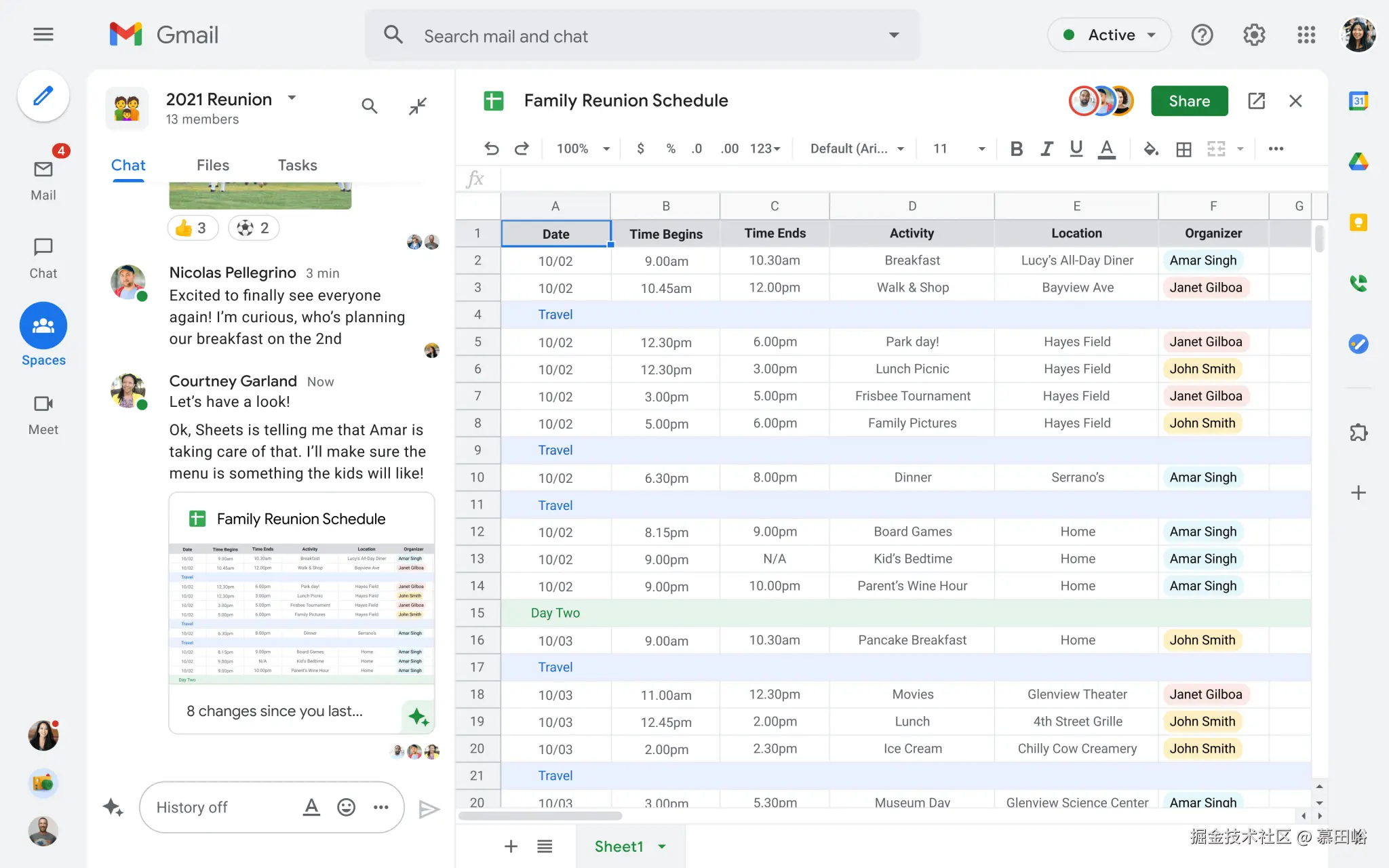Screen dimensions: 1389x868
Task: Open Google Calendar side panel icon
Action: point(1358,102)
